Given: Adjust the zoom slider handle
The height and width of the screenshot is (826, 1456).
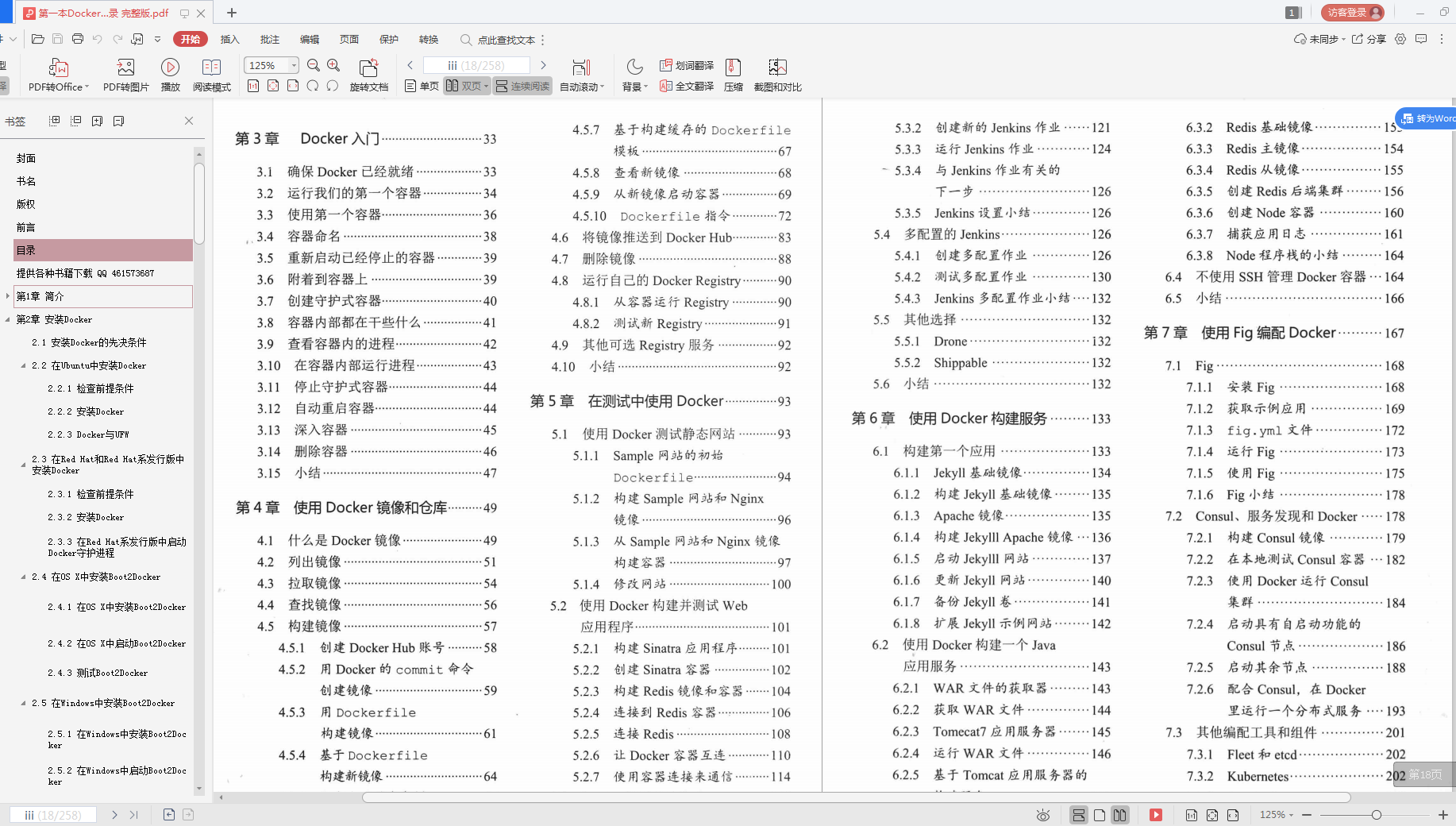Looking at the screenshot, I should (1376, 815).
